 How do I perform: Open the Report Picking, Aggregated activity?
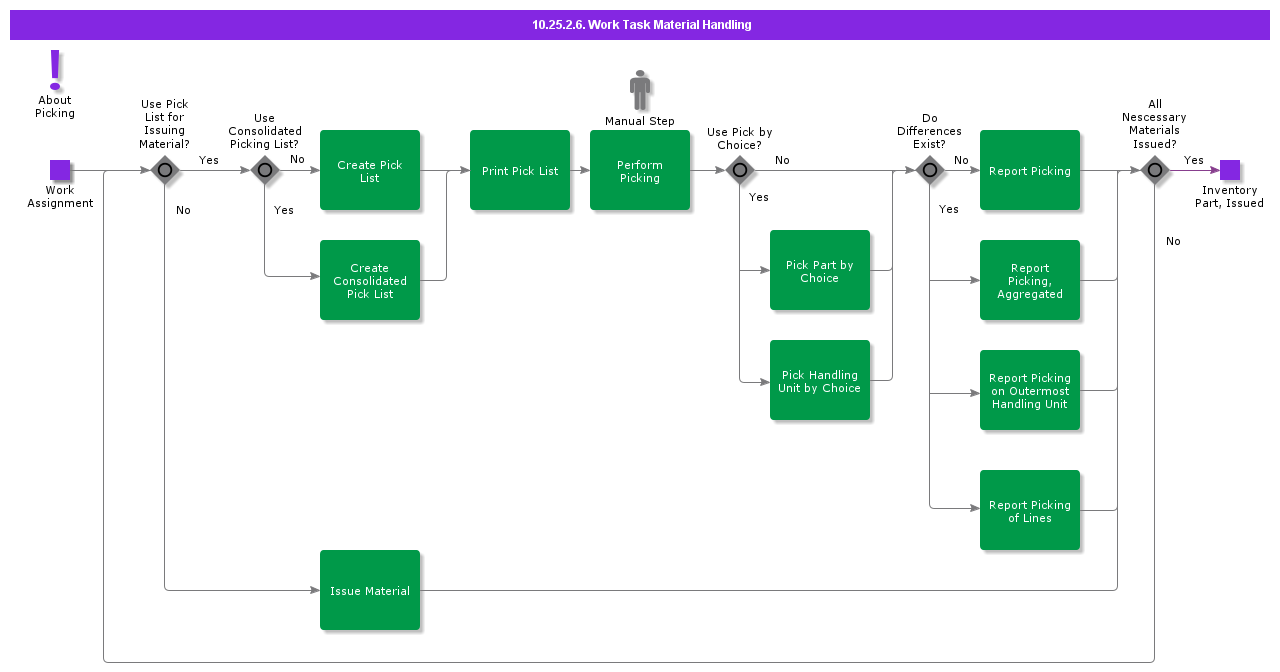pos(1030,280)
